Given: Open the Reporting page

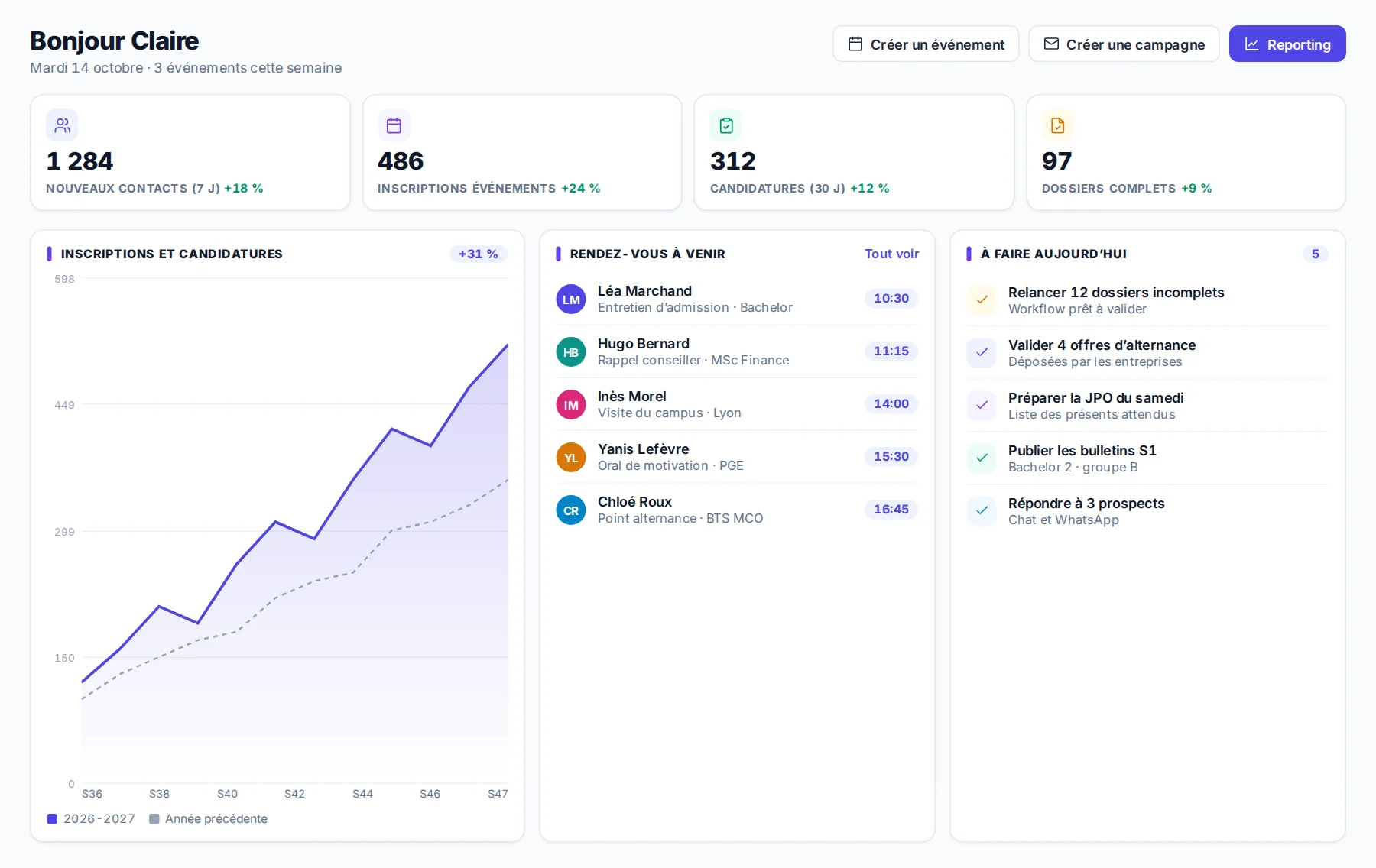Looking at the screenshot, I should (1287, 44).
